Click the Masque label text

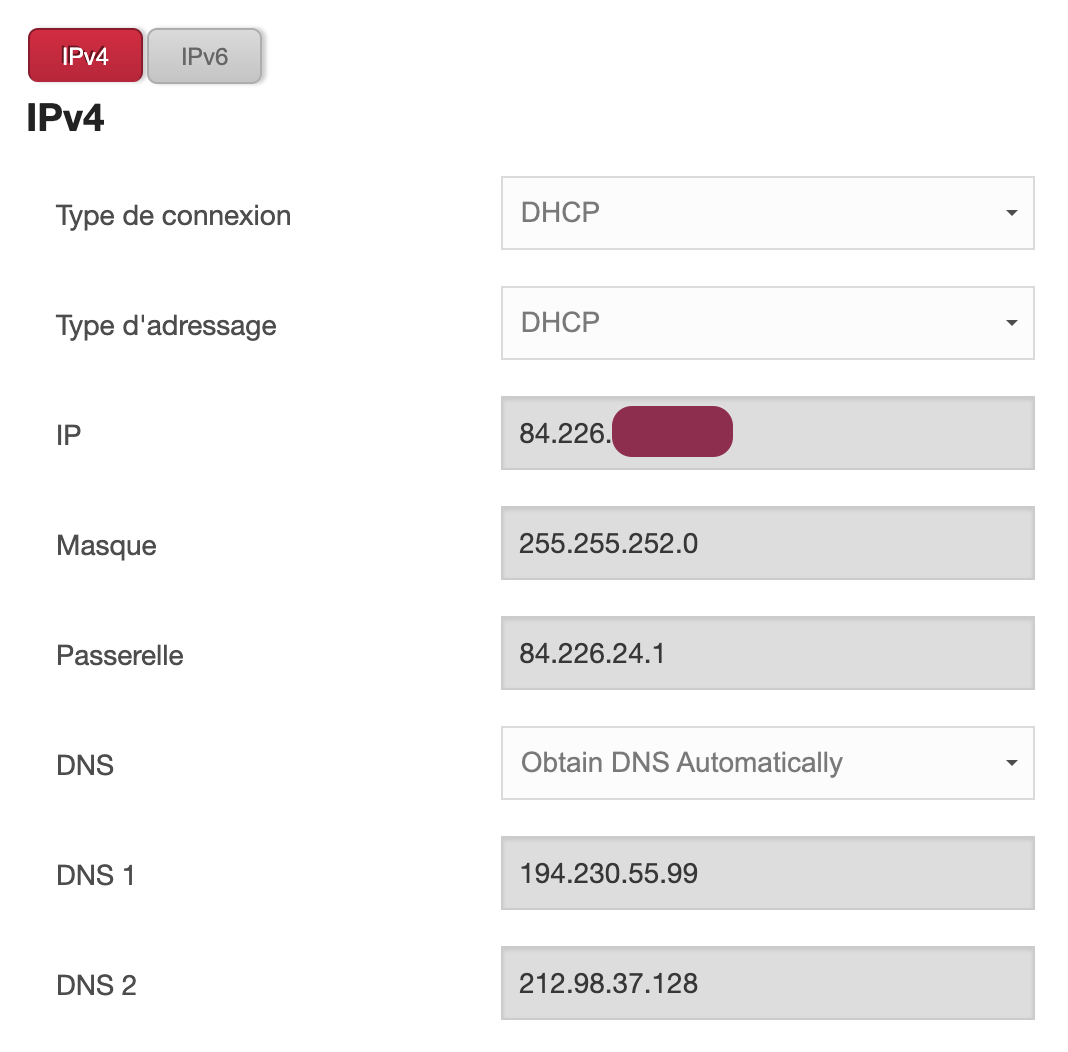(106, 546)
